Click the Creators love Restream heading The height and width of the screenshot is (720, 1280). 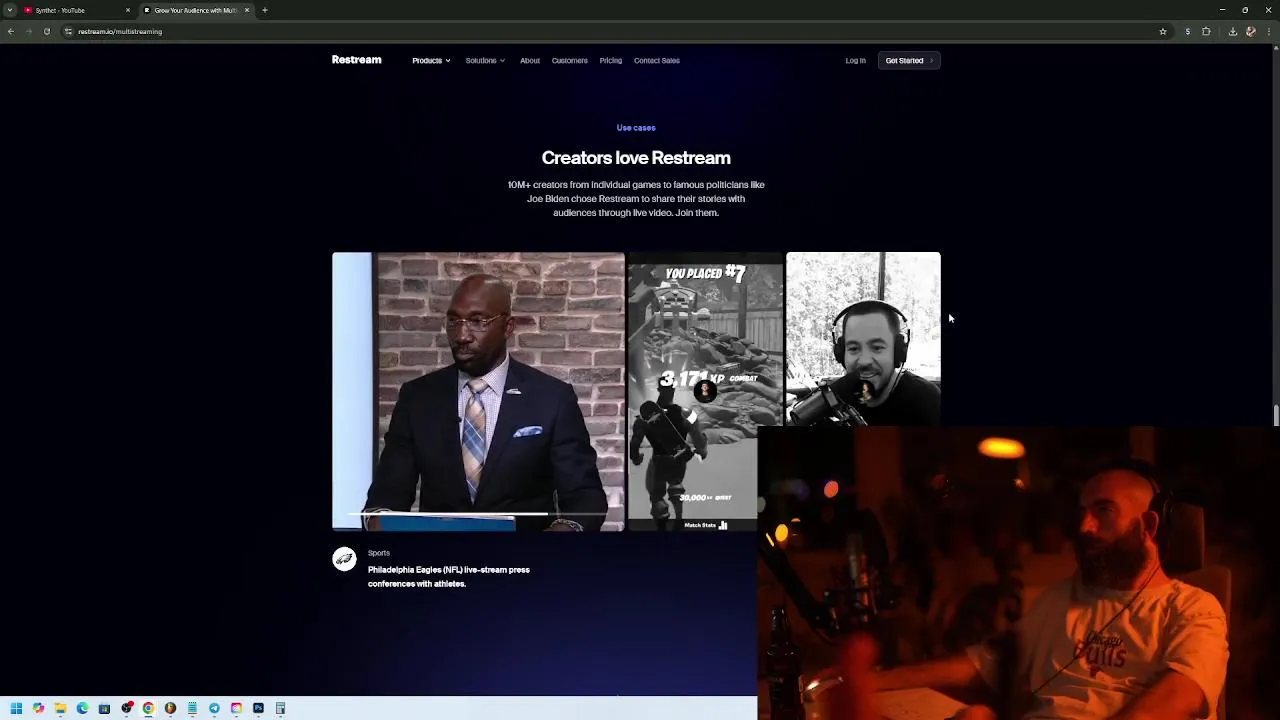[636, 158]
